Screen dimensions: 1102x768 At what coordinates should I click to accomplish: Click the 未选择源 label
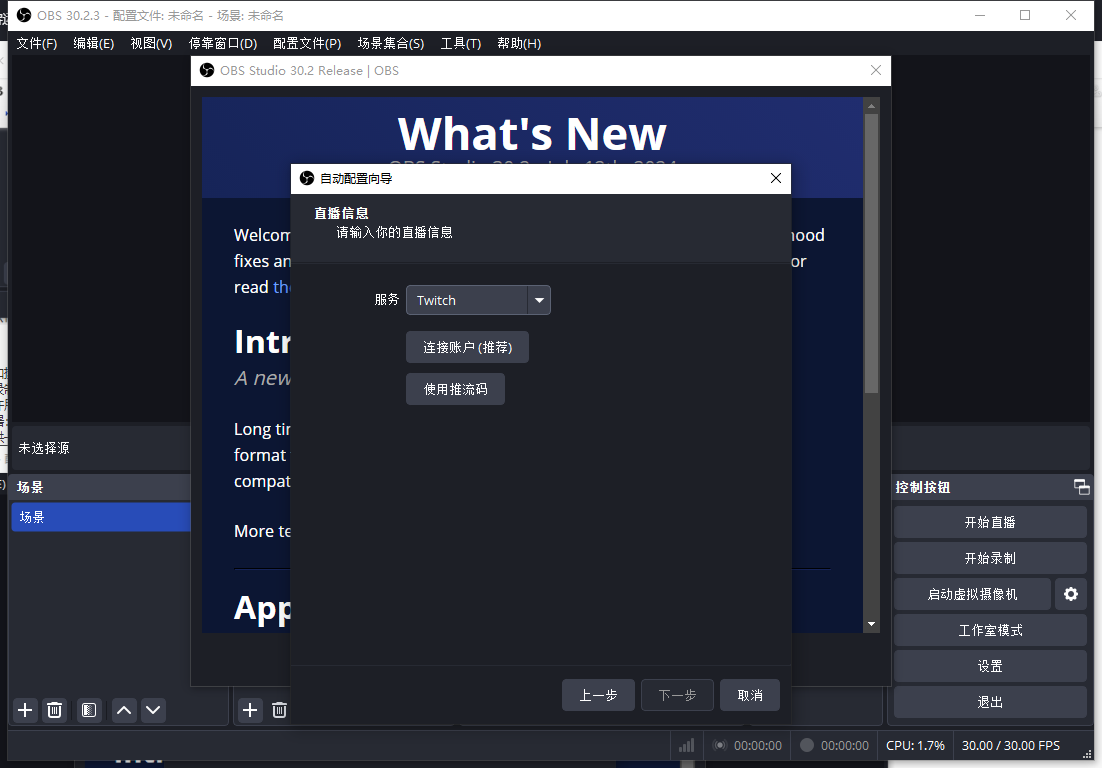point(44,448)
